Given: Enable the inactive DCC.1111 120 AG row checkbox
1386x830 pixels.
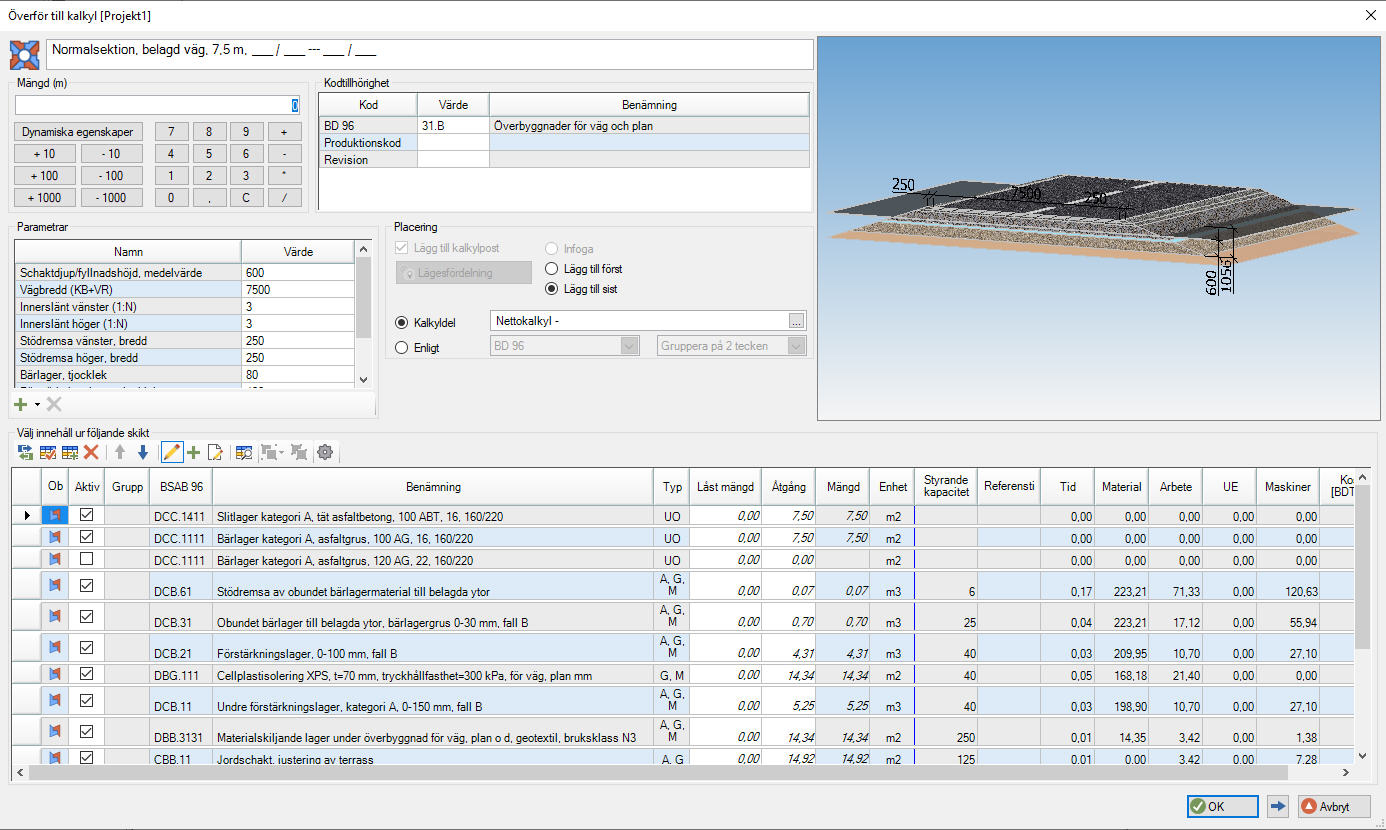Looking at the screenshot, I should (x=86, y=559).
